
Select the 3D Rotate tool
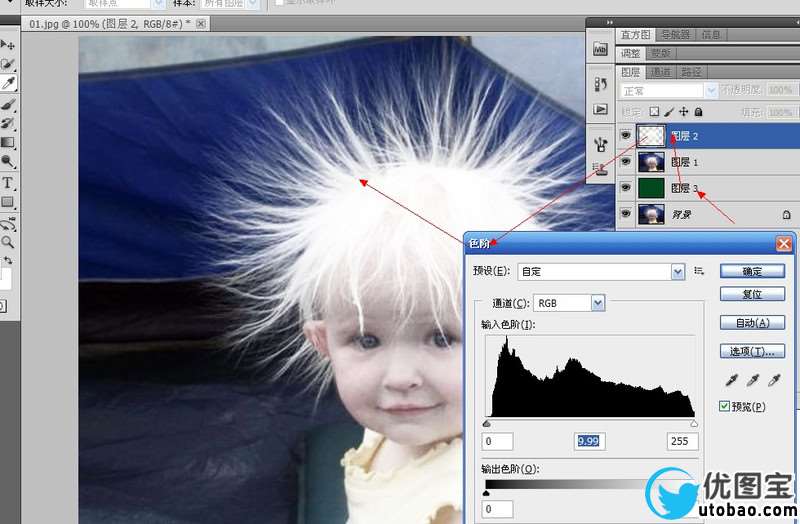click(x=7, y=223)
